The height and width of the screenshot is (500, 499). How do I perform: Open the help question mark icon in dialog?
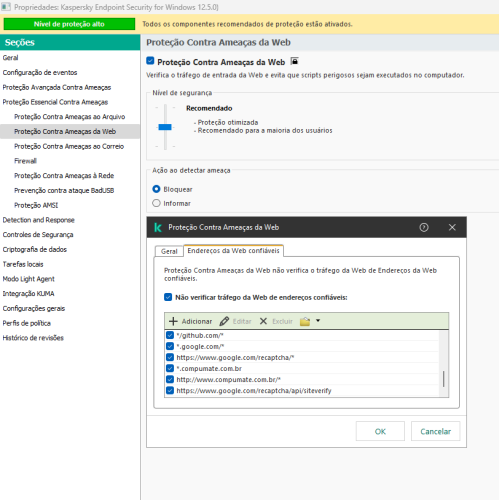tap(424, 227)
